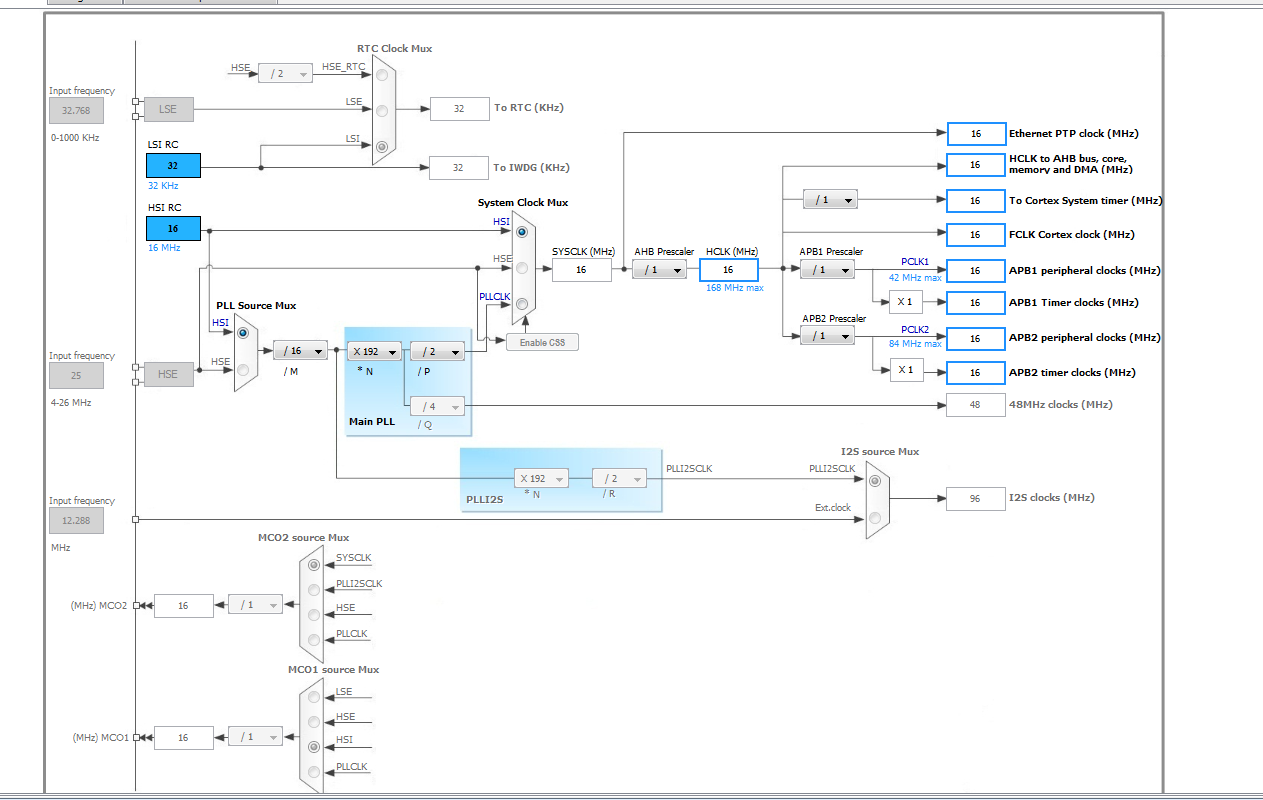The height and width of the screenshot is (800, 1263).
Task: Select PLLCLK source in System Clock Mux
Action: tap(521, 305)
